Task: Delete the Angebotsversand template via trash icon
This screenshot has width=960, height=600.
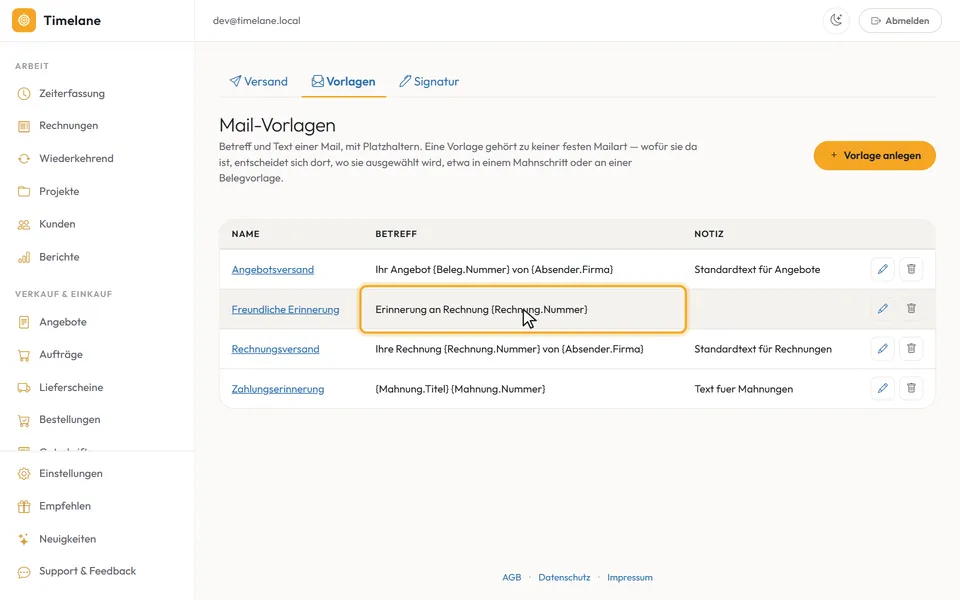Action: point(911,269)
